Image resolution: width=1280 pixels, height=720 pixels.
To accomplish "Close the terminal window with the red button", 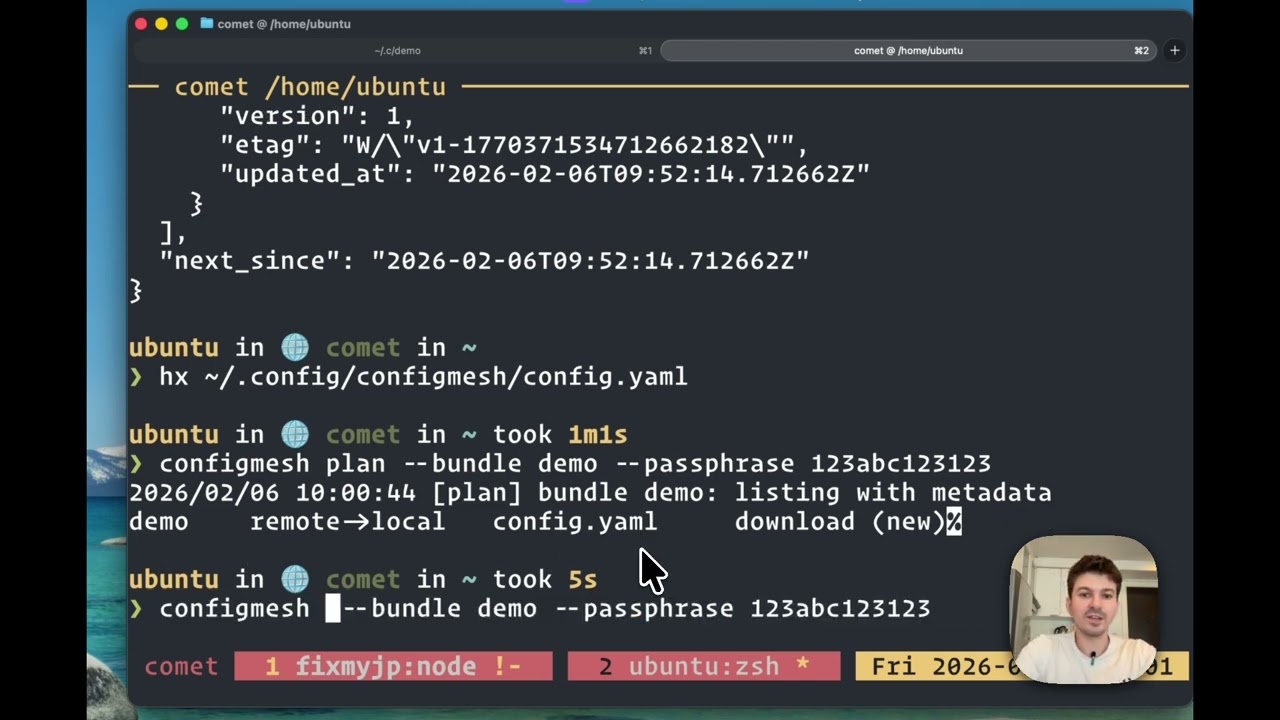I will pos(141,23).
